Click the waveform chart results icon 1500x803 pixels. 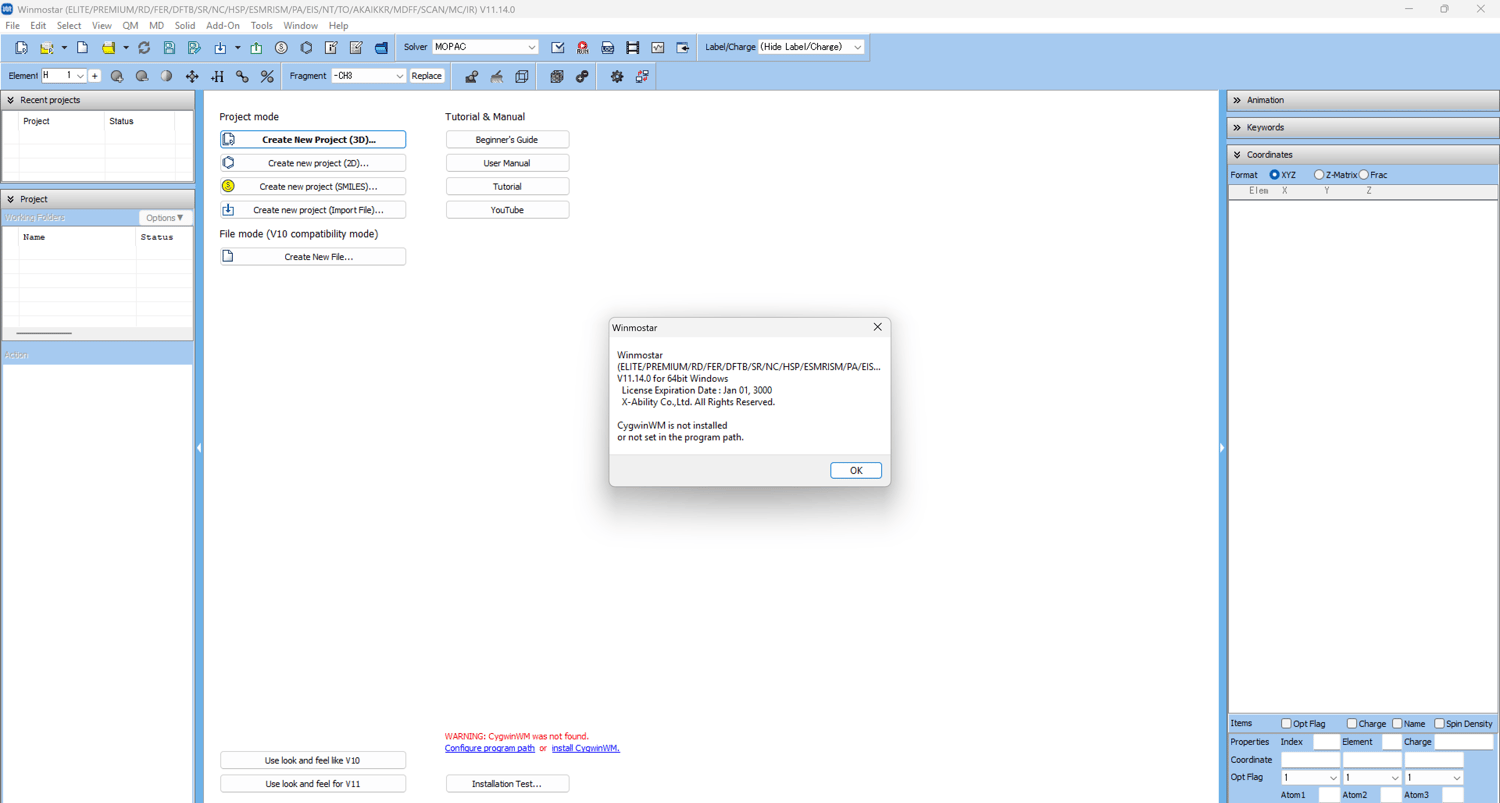coord(658,48)
